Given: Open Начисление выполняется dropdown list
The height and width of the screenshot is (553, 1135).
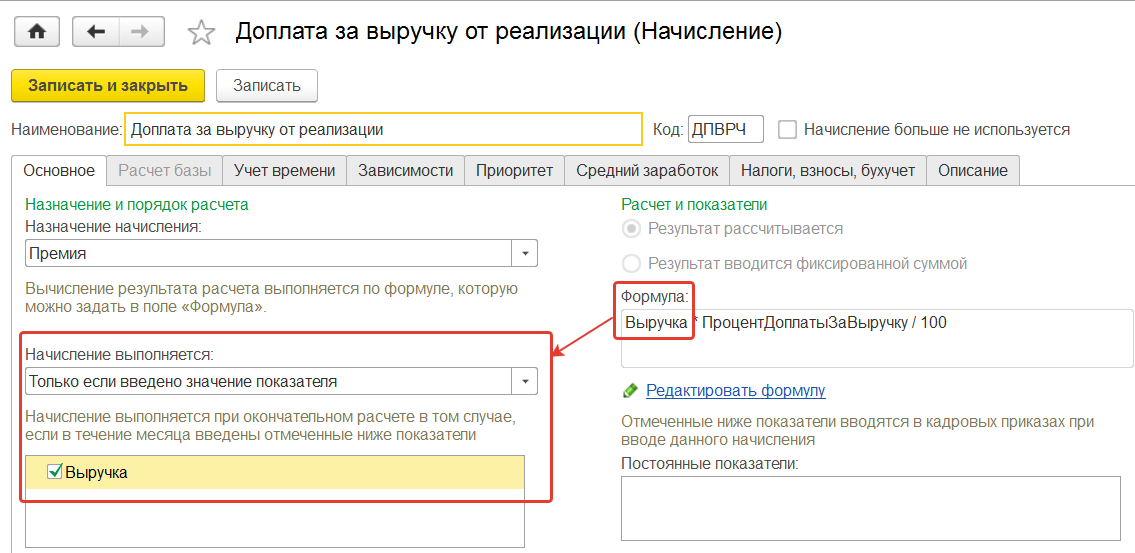Looking at the screenshot, I should point(526,381).
